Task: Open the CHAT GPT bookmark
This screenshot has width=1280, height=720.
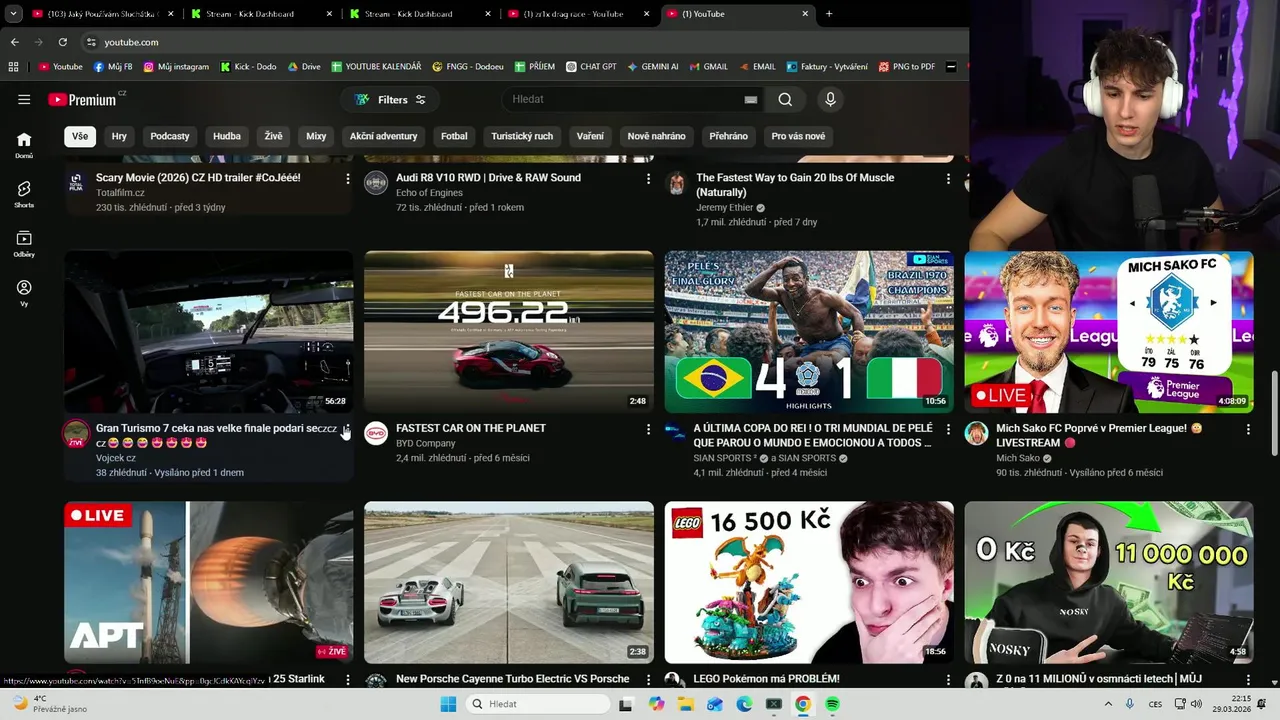Action: coord(591,67)
